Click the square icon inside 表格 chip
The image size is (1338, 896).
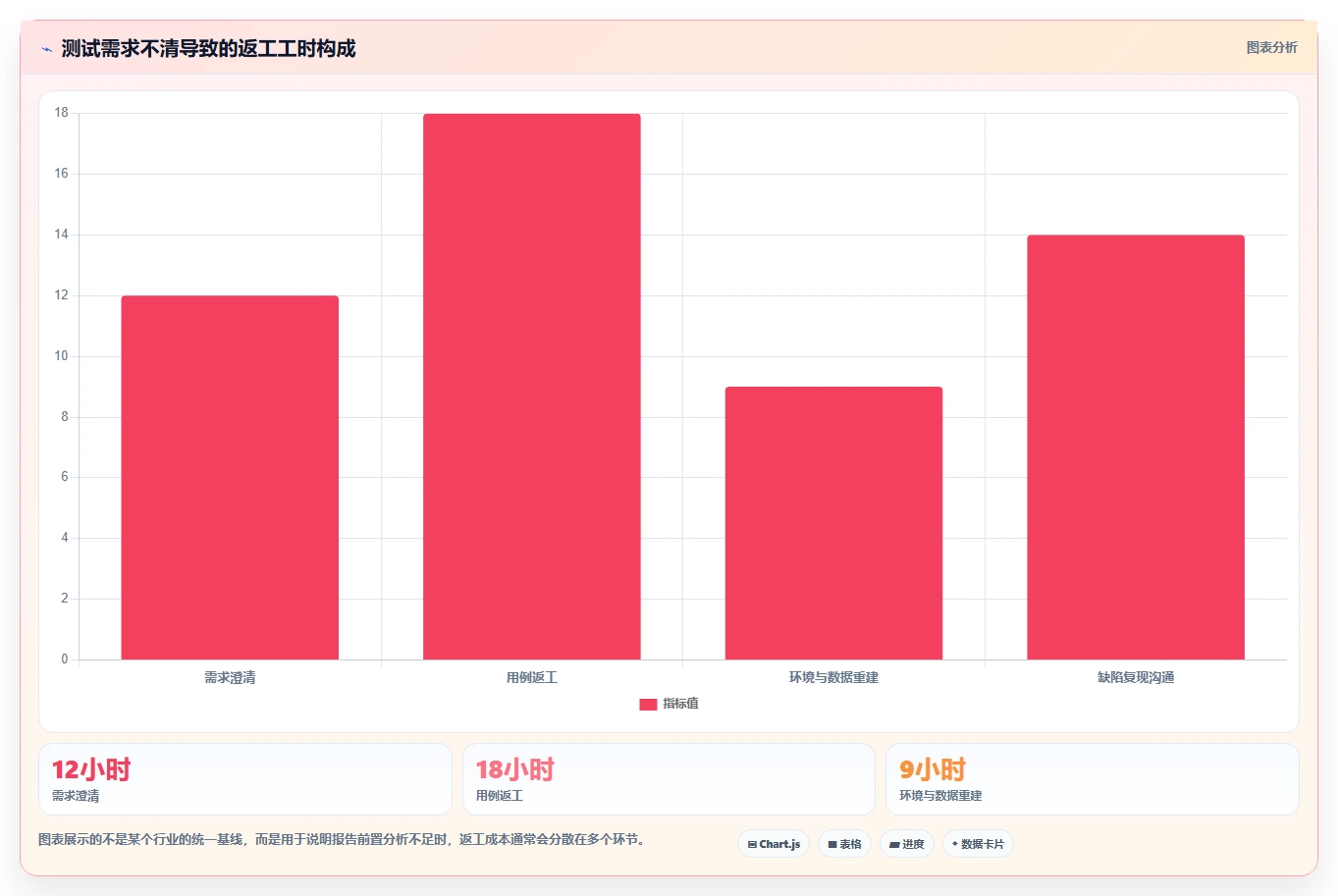832,844
